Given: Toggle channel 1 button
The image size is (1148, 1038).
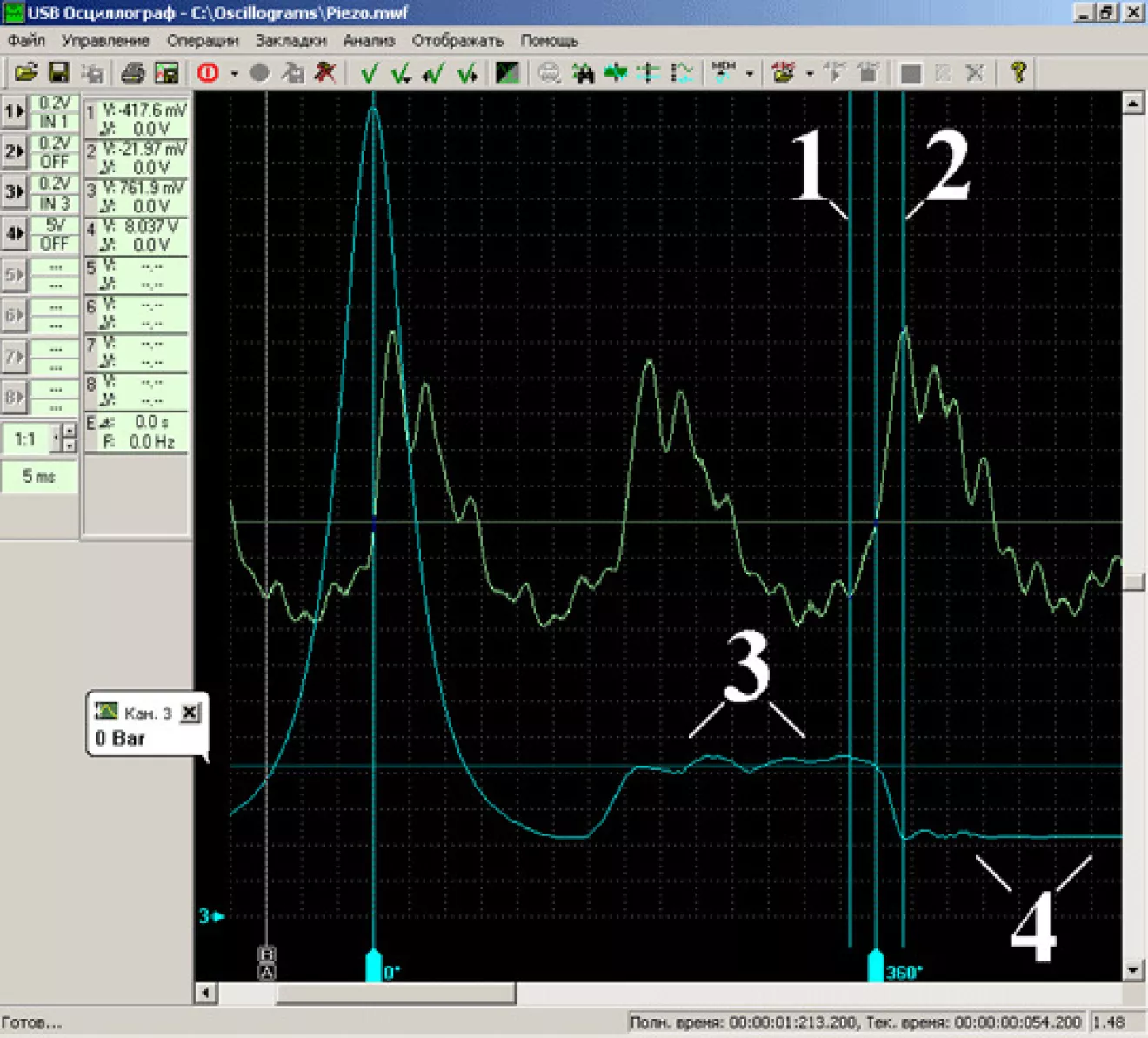Looking at the screenshot, I should 14,111.
